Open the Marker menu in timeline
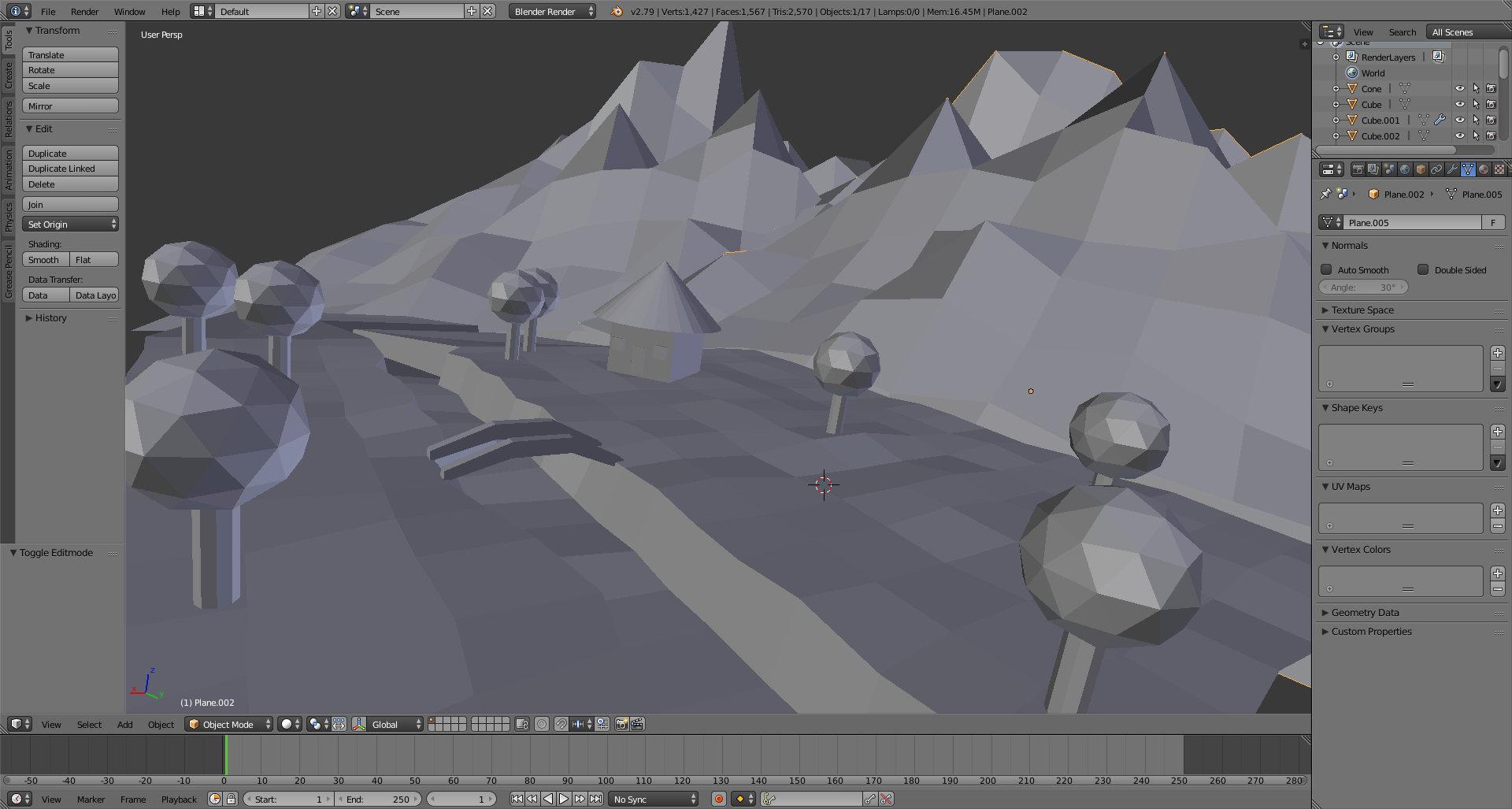1512x809 pixels. click(x=91, y=799)
